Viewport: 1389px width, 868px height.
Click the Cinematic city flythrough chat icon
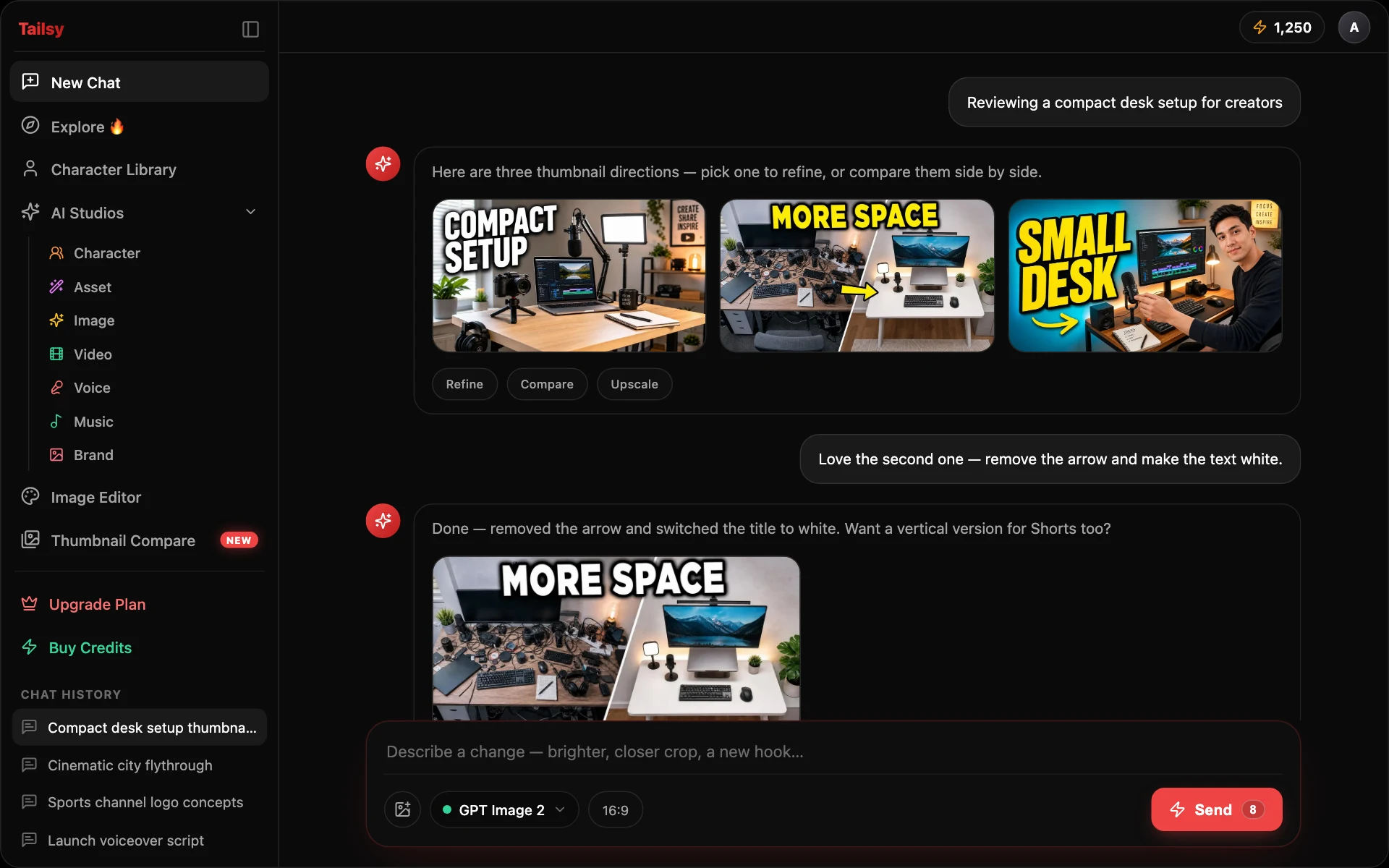30,765
